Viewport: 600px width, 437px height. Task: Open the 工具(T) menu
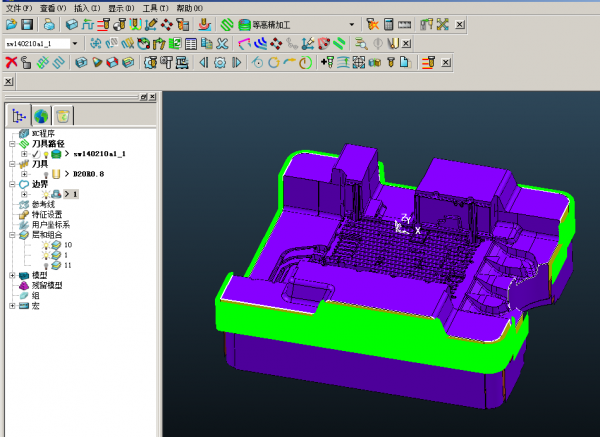(155, 7)
